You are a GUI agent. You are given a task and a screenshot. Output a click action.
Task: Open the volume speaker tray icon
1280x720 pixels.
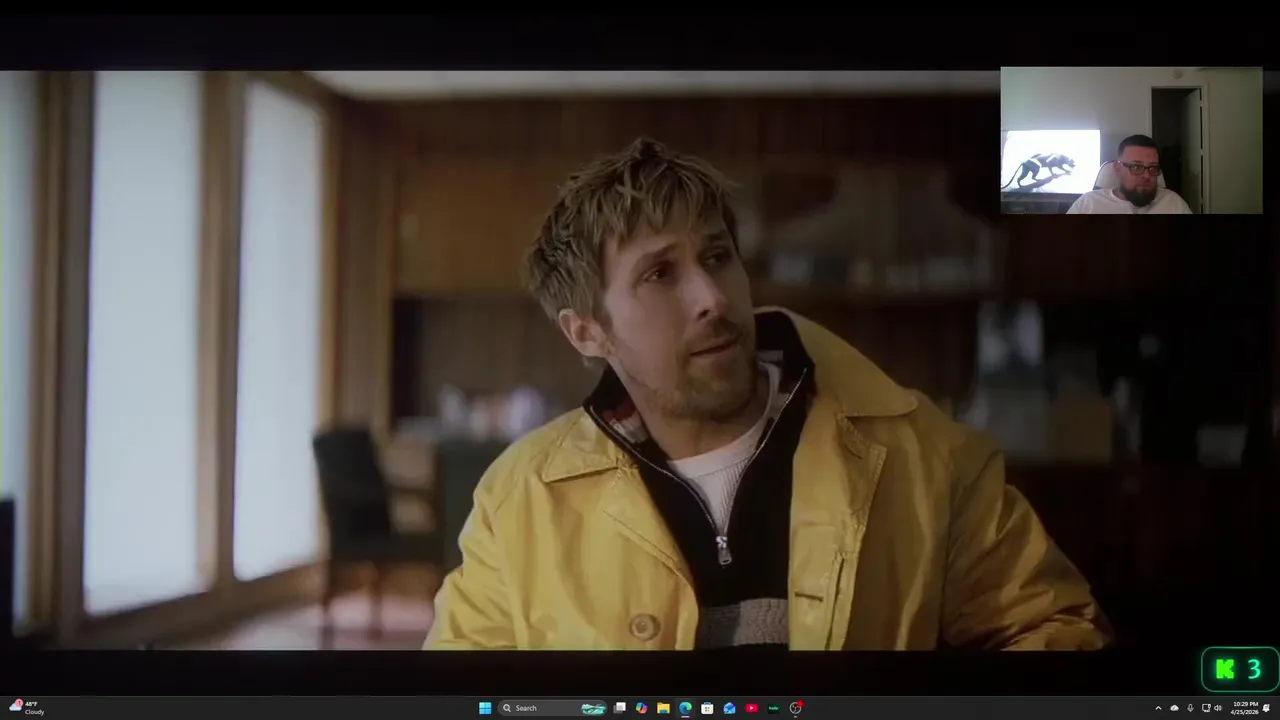coord(1218,708)
